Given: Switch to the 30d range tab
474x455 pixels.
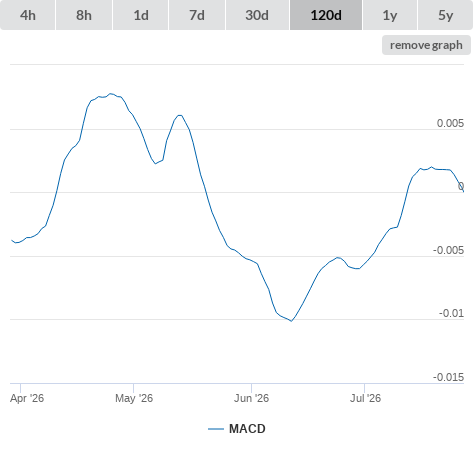Looking at the screenshot, I should click(257, 15).
